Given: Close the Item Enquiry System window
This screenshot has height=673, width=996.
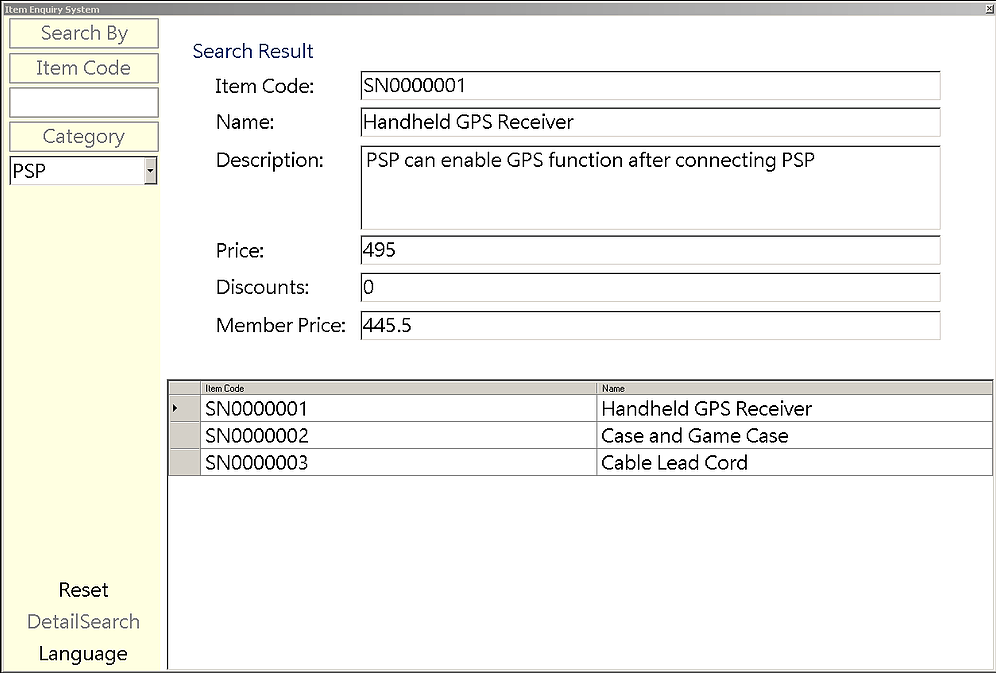Looking at the screenshot, I should [x=989, y=9].
